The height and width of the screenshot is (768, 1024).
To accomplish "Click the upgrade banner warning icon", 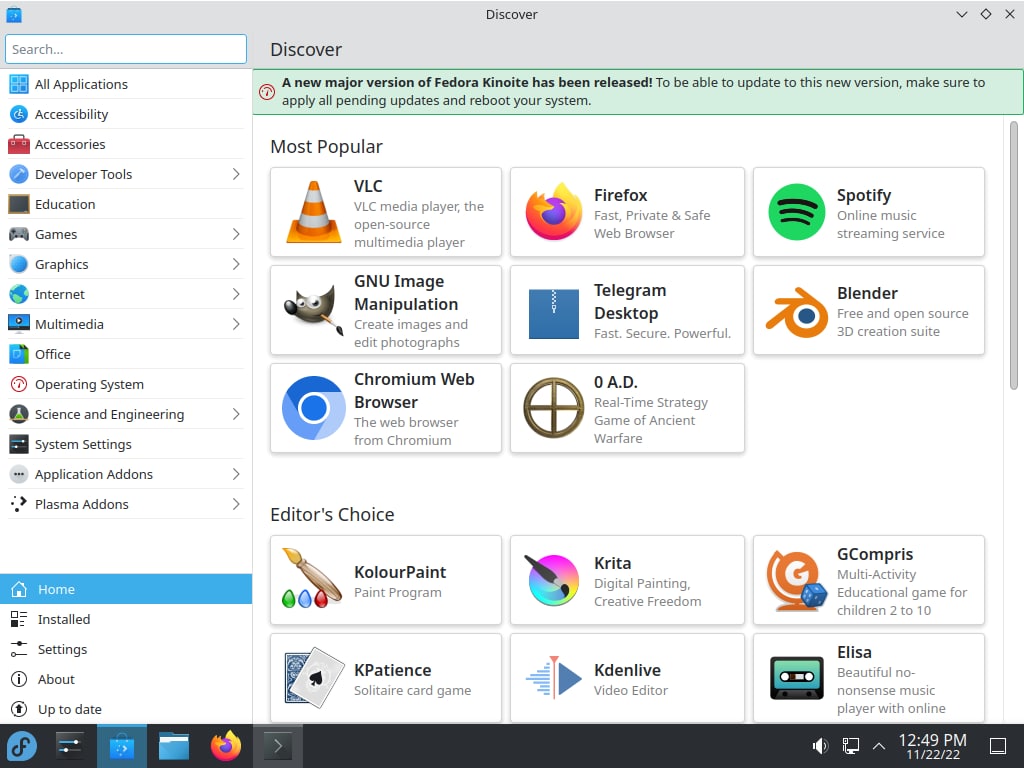I will point(267,92).
